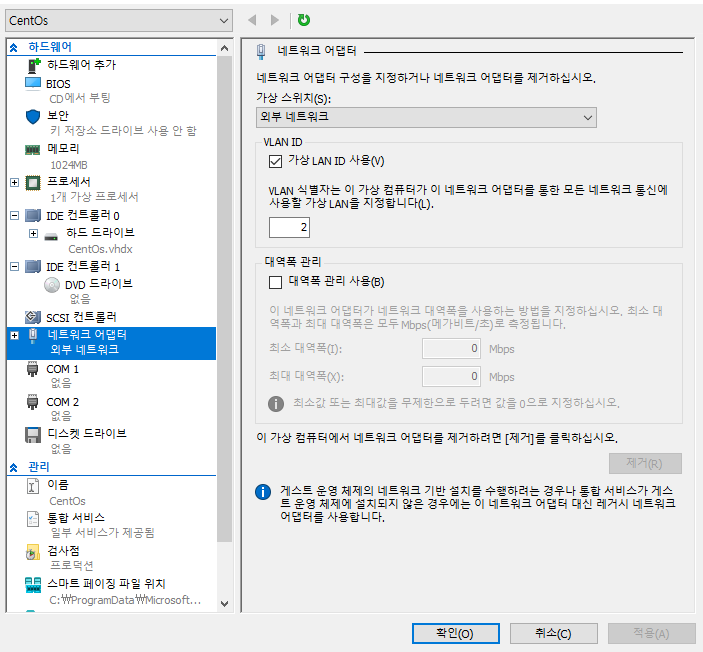The width and height of the screenshot is (703, 652).
Task: Expand the 네트워크 어댑터 tree node
Action: coord(14,335)
